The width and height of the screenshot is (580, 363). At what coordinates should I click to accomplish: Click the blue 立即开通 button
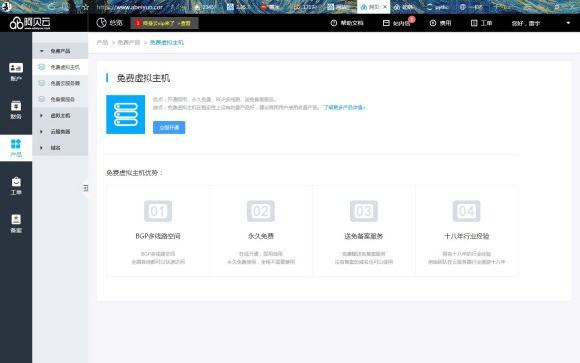click(169, 127)
